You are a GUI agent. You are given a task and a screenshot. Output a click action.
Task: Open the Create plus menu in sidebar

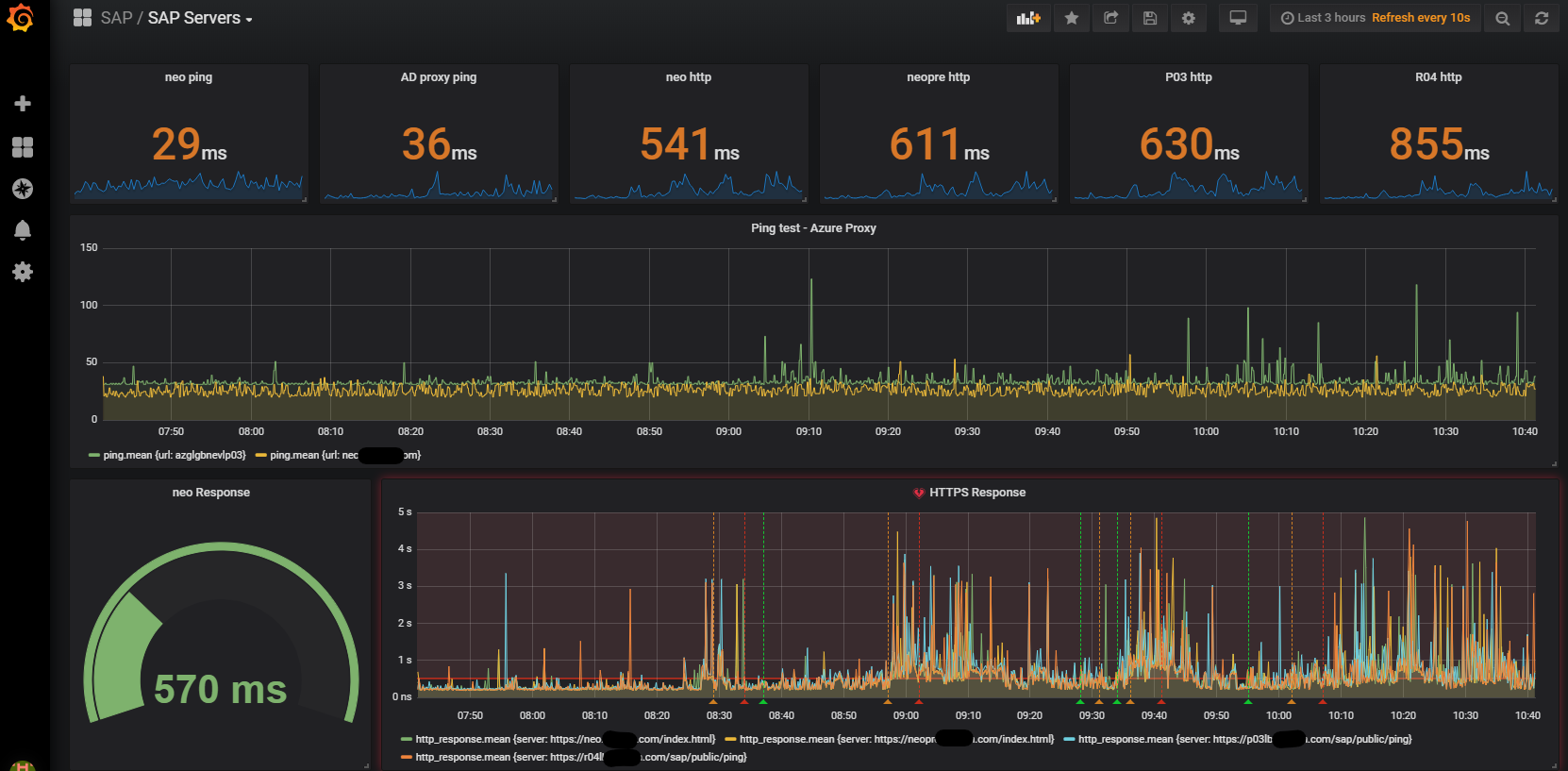(x=23, y=104)
